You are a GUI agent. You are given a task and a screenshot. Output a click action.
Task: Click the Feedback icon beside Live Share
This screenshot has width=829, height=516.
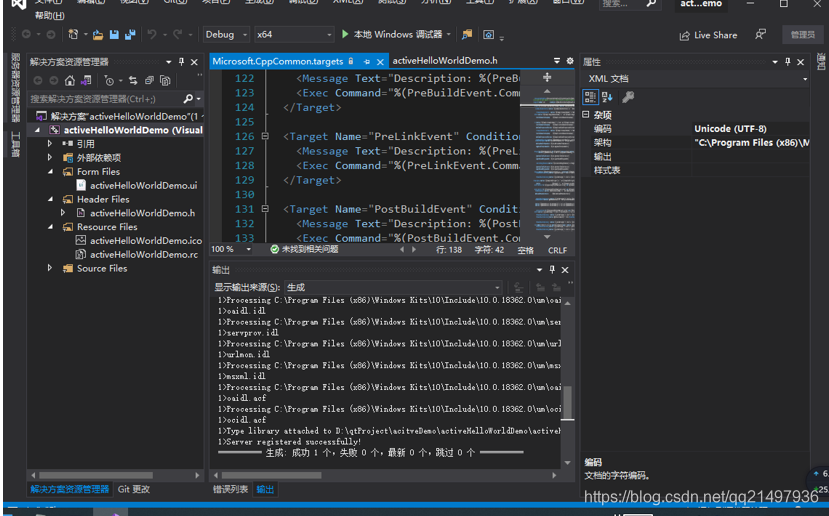coord(761,35)
